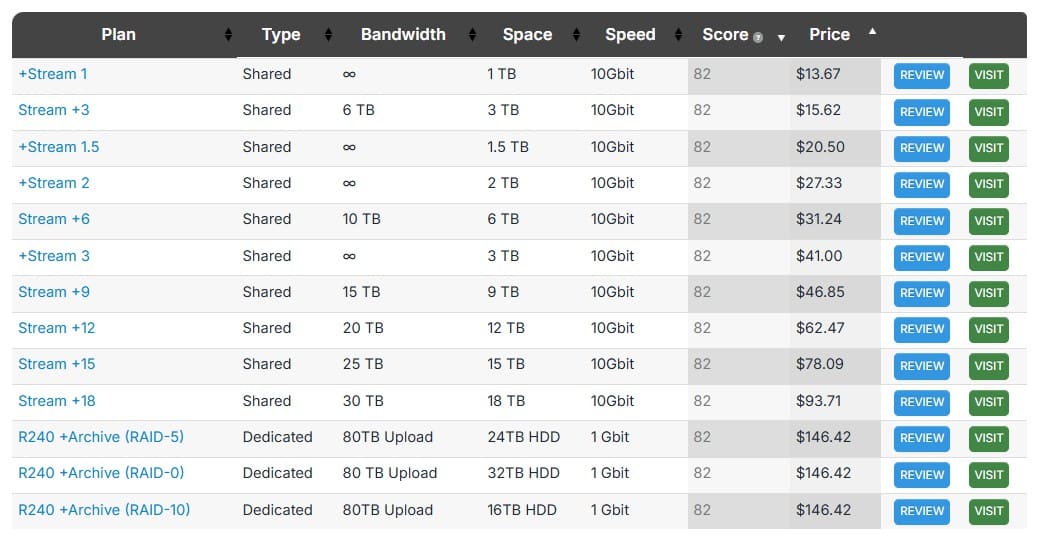Screen dimensions: 1037x543
Task: Click REVIEW button for Stream +12
Action: click(921, 329)
